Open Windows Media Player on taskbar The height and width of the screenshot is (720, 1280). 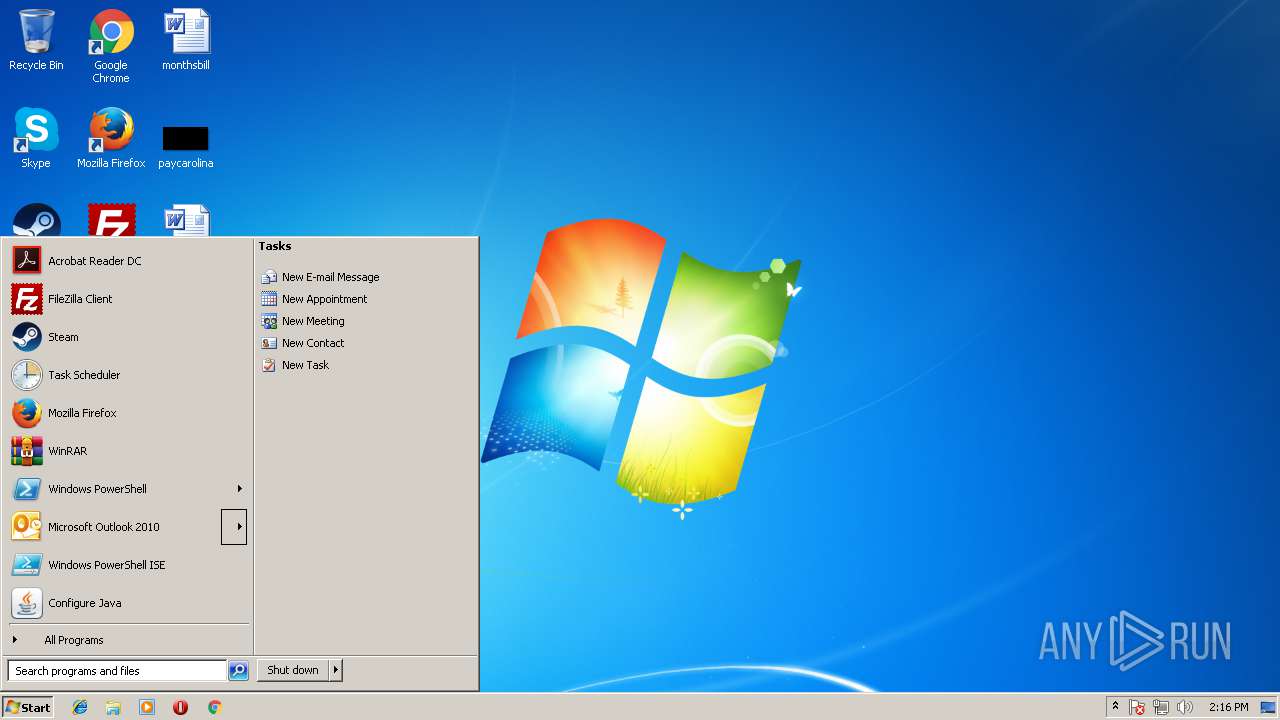pos(147,707)
